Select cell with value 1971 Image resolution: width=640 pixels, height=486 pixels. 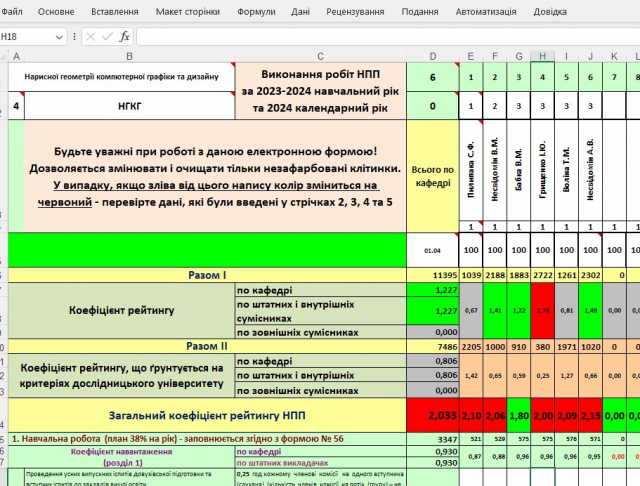click(567, 346)
